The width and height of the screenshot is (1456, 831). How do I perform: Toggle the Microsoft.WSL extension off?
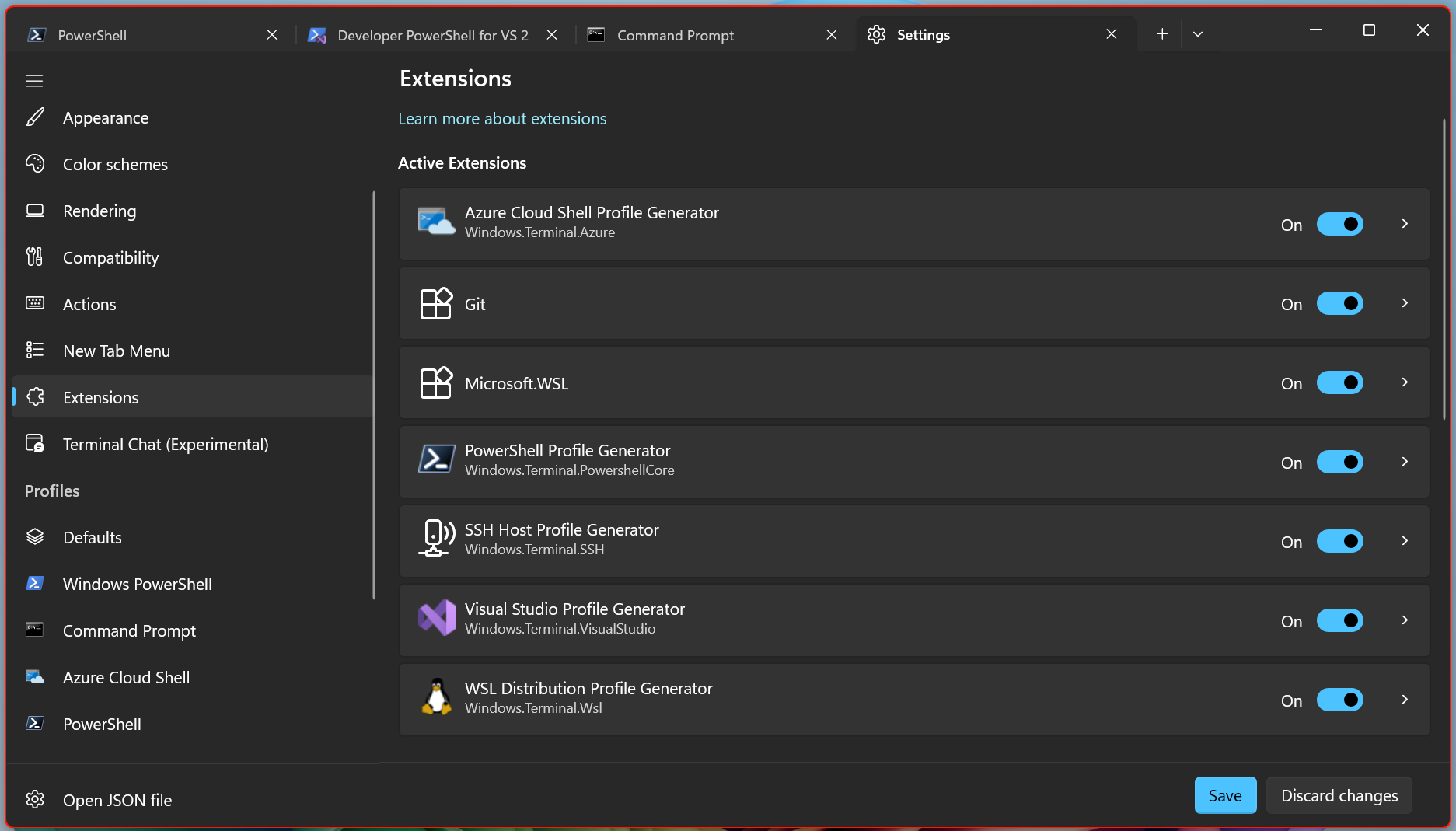click(1339, 382)
